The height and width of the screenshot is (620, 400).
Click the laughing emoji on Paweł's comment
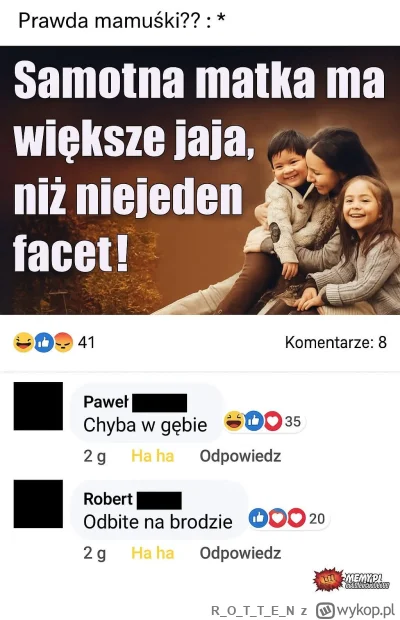234,421
